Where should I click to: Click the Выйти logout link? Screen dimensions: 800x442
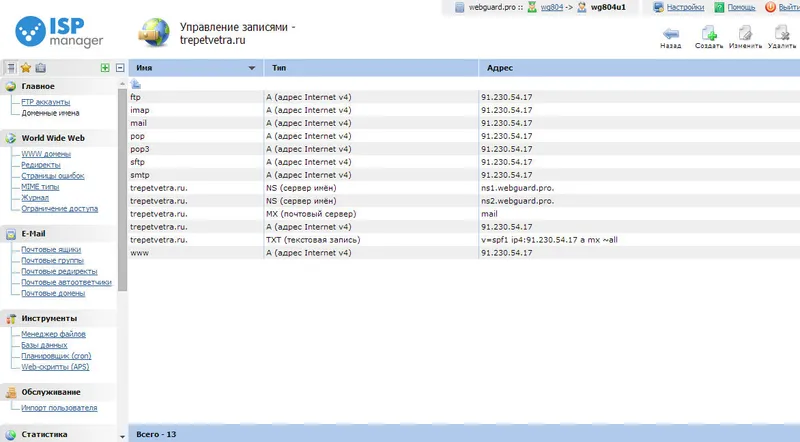click(789, 7)
